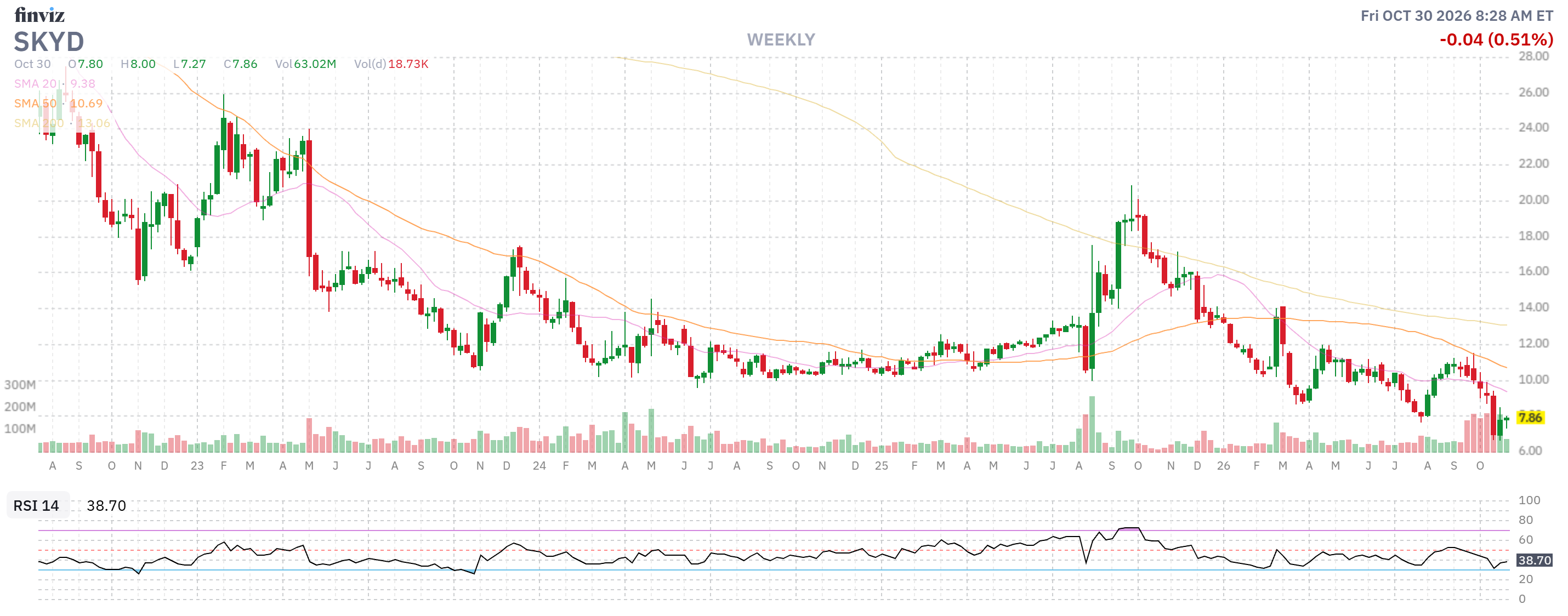The image size is (1568, 616).
Task: Click the 24 year marker on time axis
Action: point(539,466)
